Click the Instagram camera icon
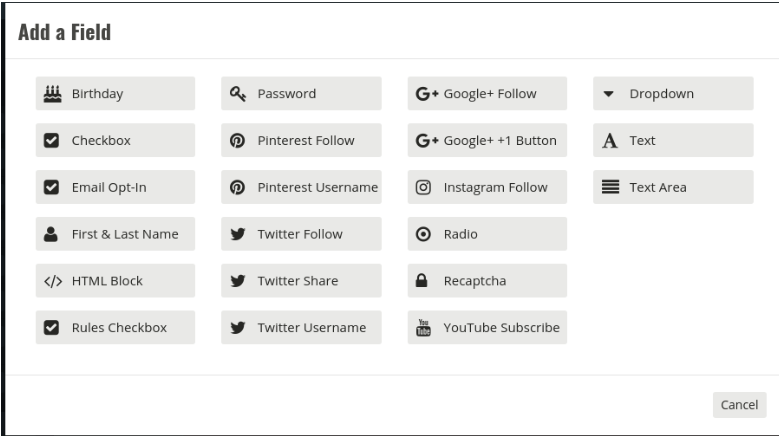The image size is (779, 436). point(423,187)
